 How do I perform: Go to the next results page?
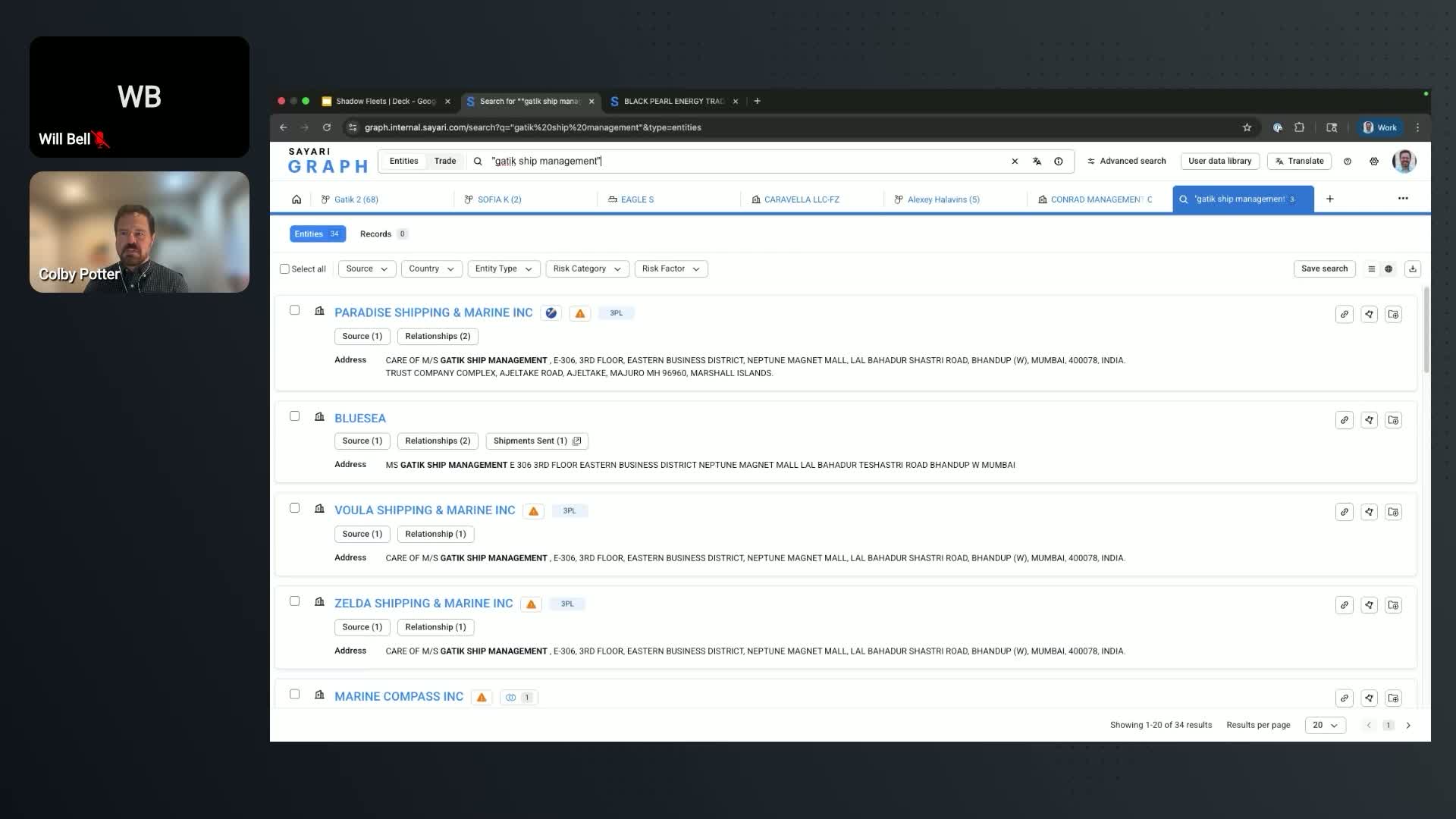coord(1409,726)
